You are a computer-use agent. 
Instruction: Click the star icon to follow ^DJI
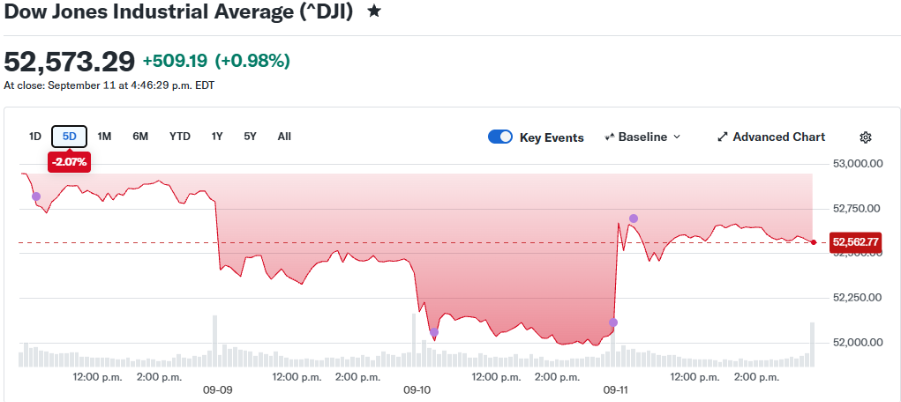click(374, 11)
